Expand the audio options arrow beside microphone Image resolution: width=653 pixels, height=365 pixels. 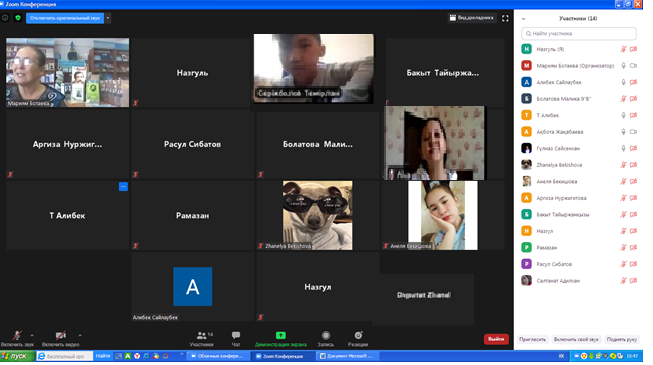(x=32, y=335)
